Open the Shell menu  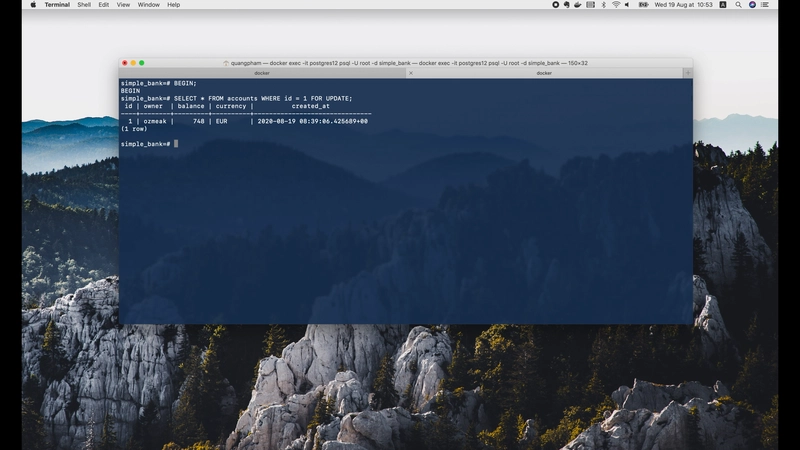pyautogui.click(x=84, y=5)
